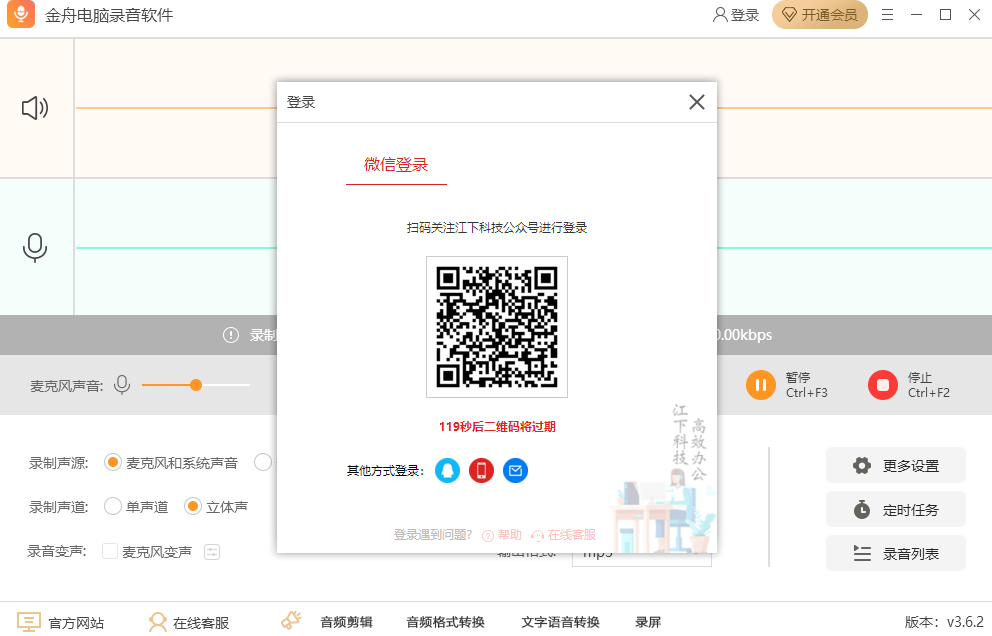Open the 帮助 link in login dialog
This screenshot has width=992, height=636.
point(502,535)
